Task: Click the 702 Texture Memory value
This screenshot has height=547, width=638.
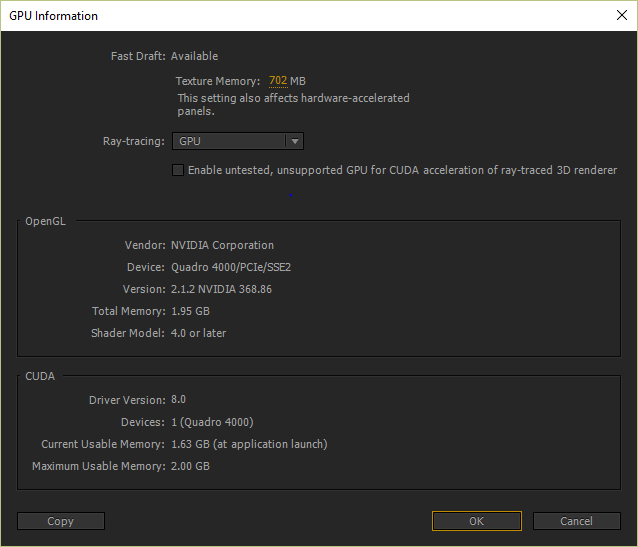Action: (x=278, y=81)
